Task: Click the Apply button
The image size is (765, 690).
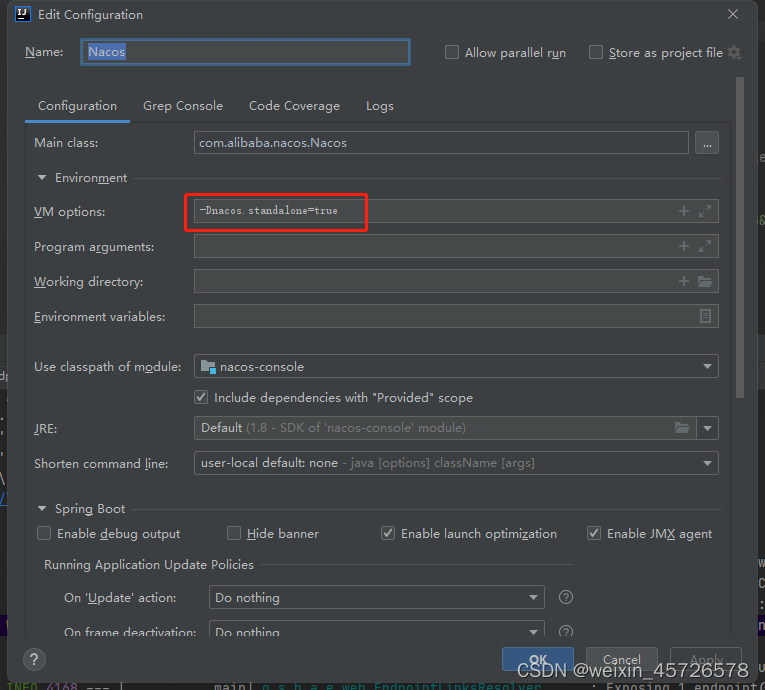Action: coord(706,659)
